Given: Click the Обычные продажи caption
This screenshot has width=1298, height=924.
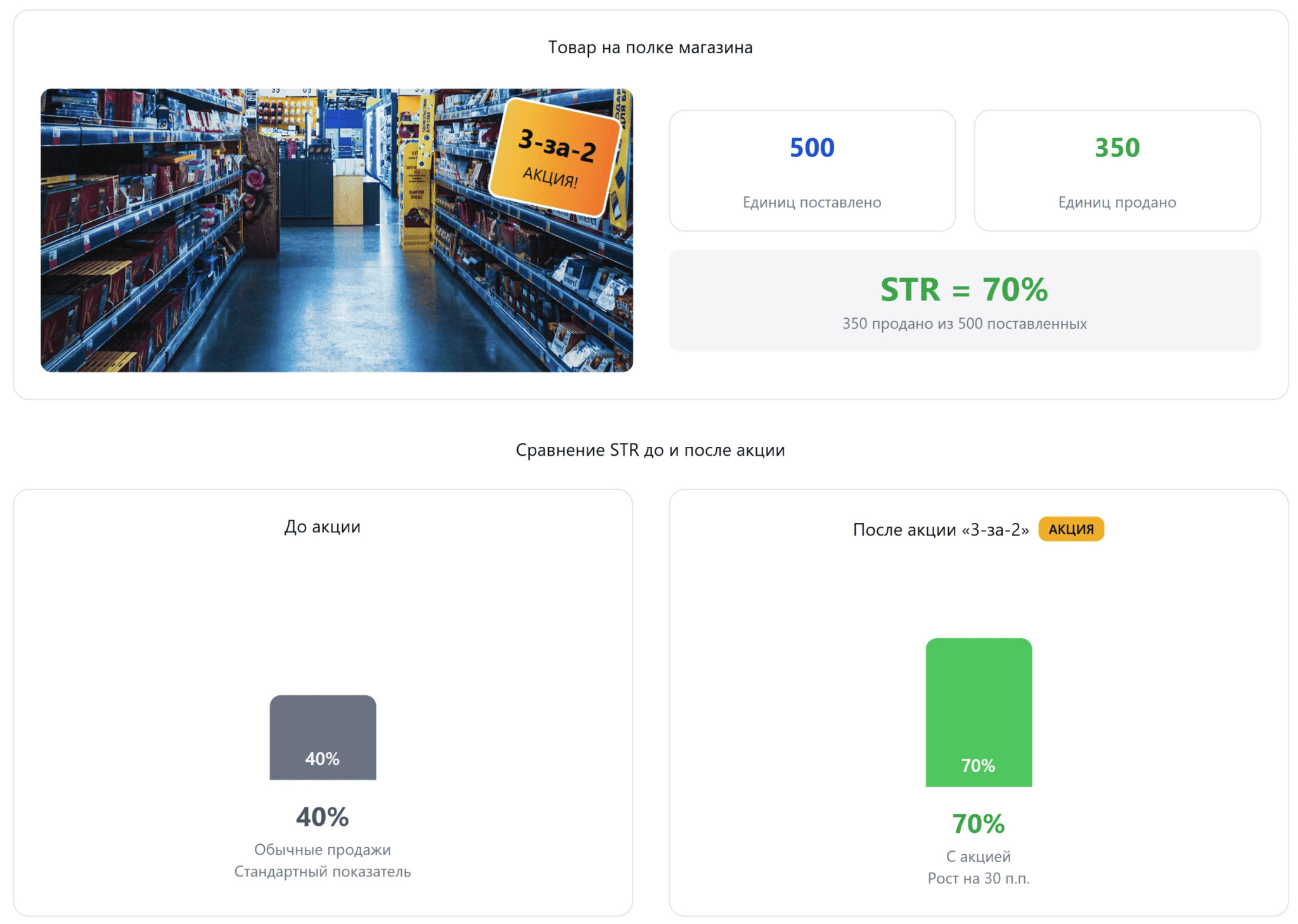Looking at the screenshot, I should click(x=322, y=850).
